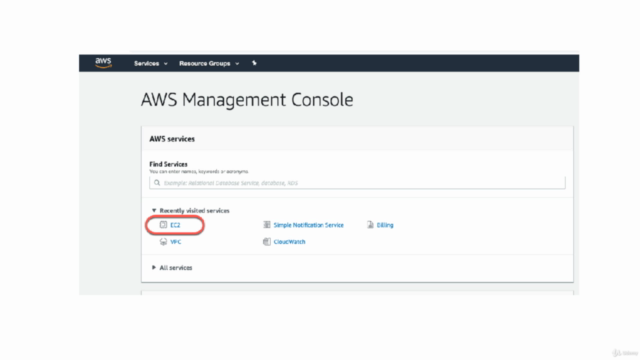Open Simple Notification Service link

(309, 225)
